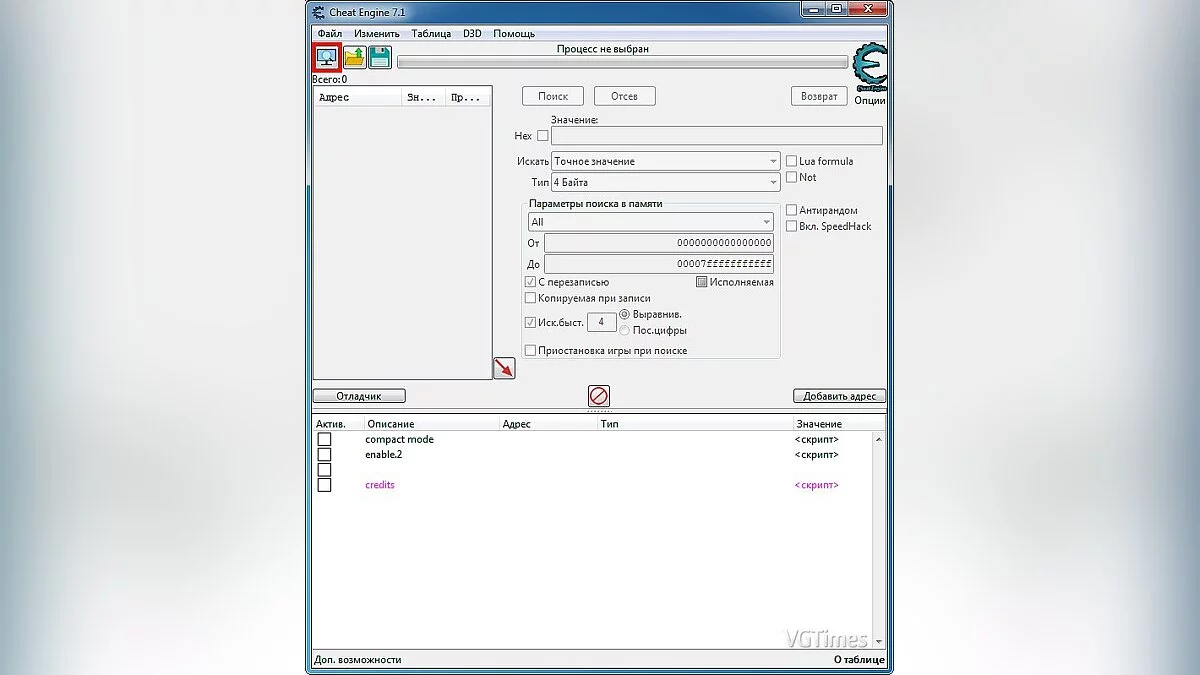Viewport: 1200px width, 675px height.
Task: Click the save floppy disk icon
Action: [380, 58]
